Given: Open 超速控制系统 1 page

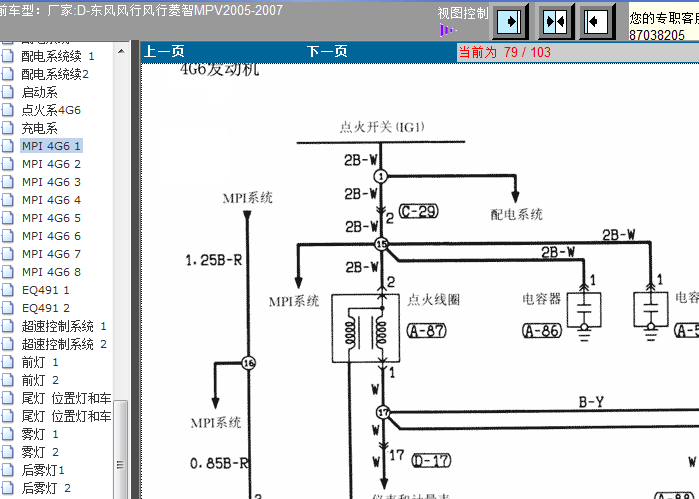Looking at the screenshot, I should 64,326.
